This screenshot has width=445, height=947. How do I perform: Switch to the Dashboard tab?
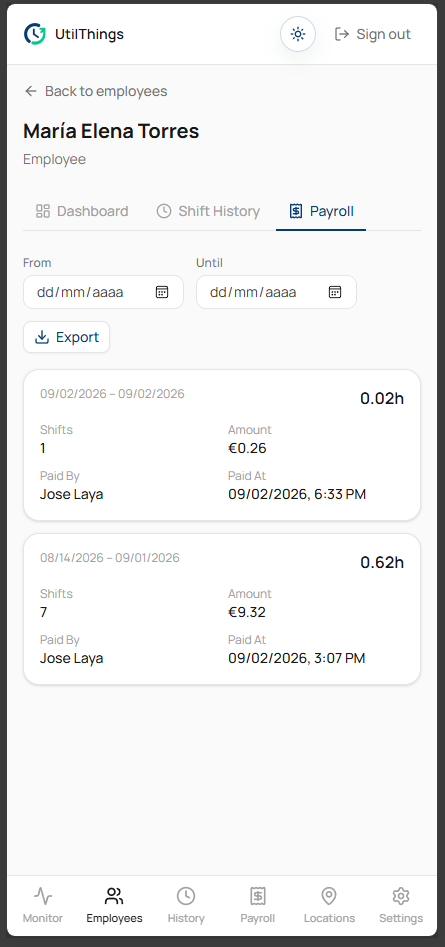pos(82,211)
